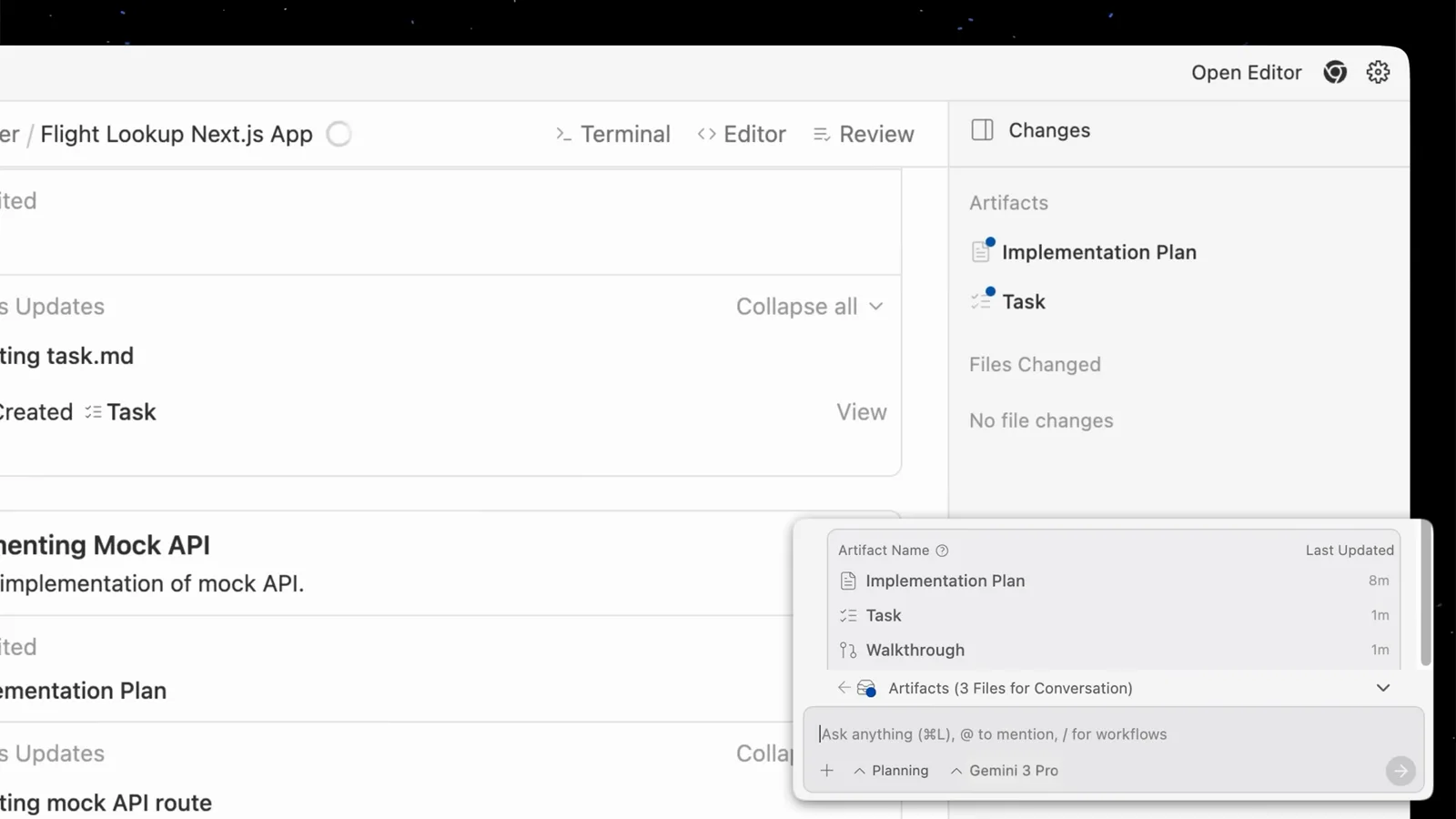Image resolution: width=1456 pixels, height=819 pixels.
Task: Open Implementation Plan in Artifacts sidebar
Action: (x=1099, y=252)
